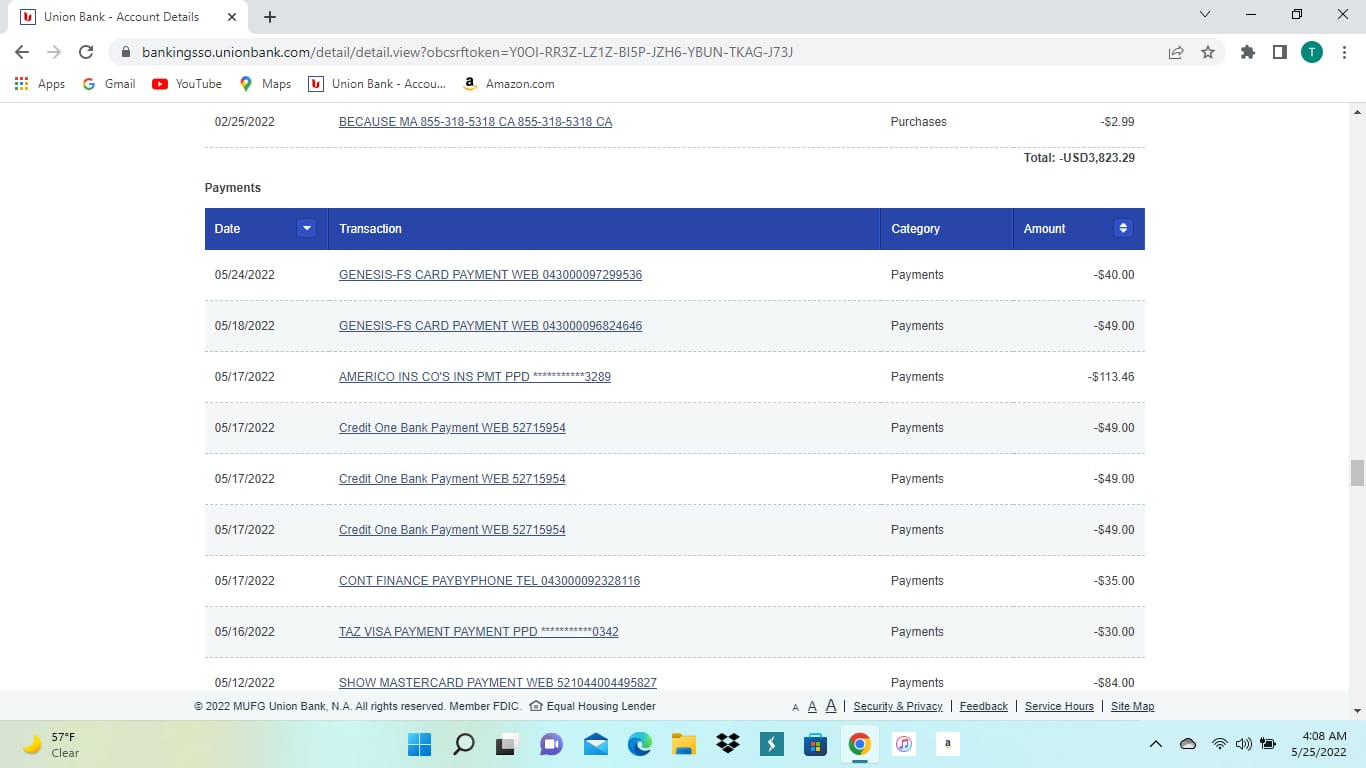
Task: Open the Site Map footer link
Action: pyautogui.click(x=1132, y=706)
